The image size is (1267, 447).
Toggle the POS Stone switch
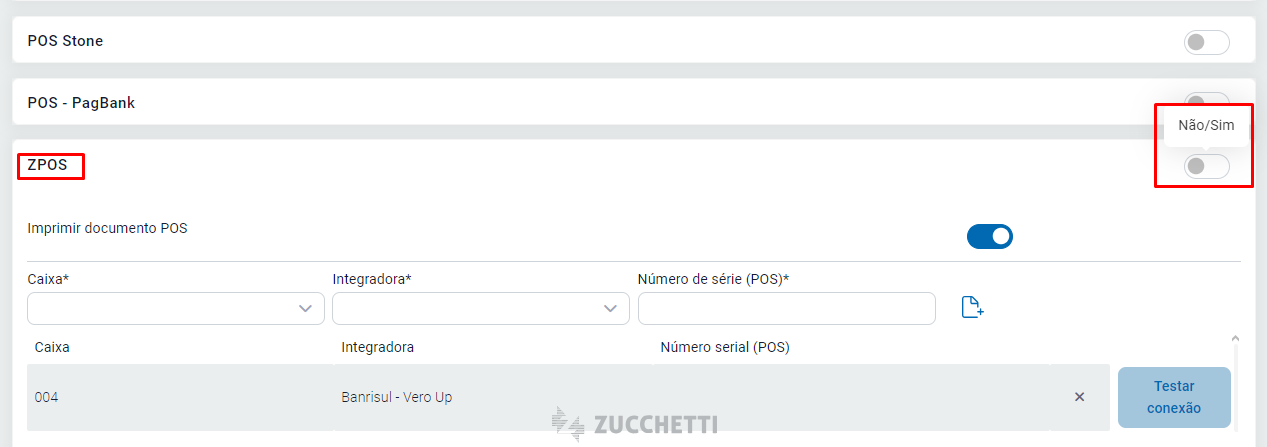(1205, 42)
